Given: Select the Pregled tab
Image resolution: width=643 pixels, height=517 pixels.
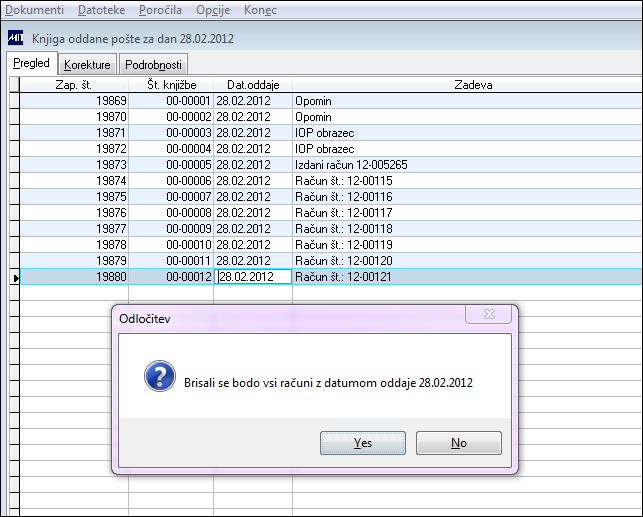Looking at the screenshot, I should tap(32, 63).
